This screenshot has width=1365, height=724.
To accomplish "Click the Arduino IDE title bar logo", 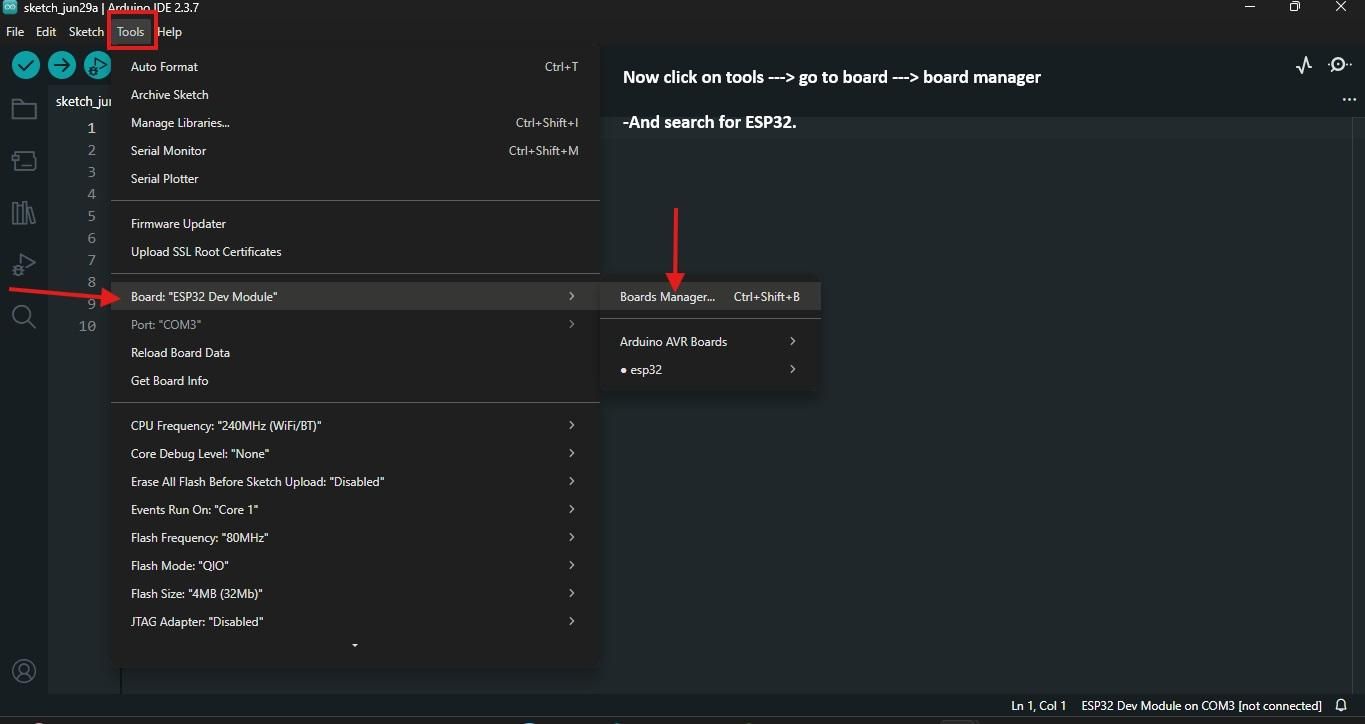I will (10, 7).
